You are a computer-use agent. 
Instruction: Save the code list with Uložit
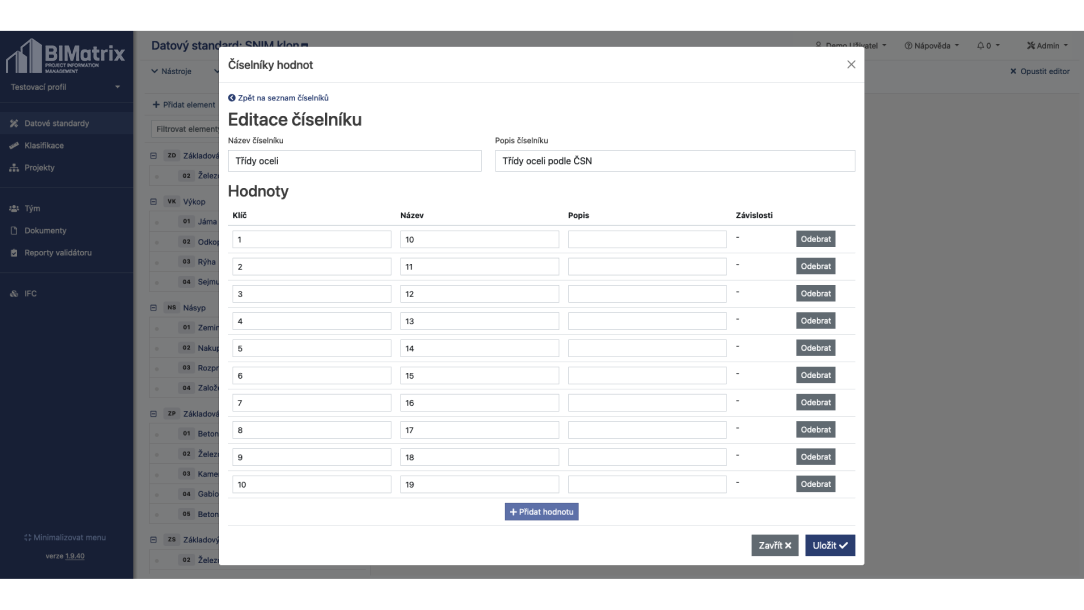coord(830,545)
